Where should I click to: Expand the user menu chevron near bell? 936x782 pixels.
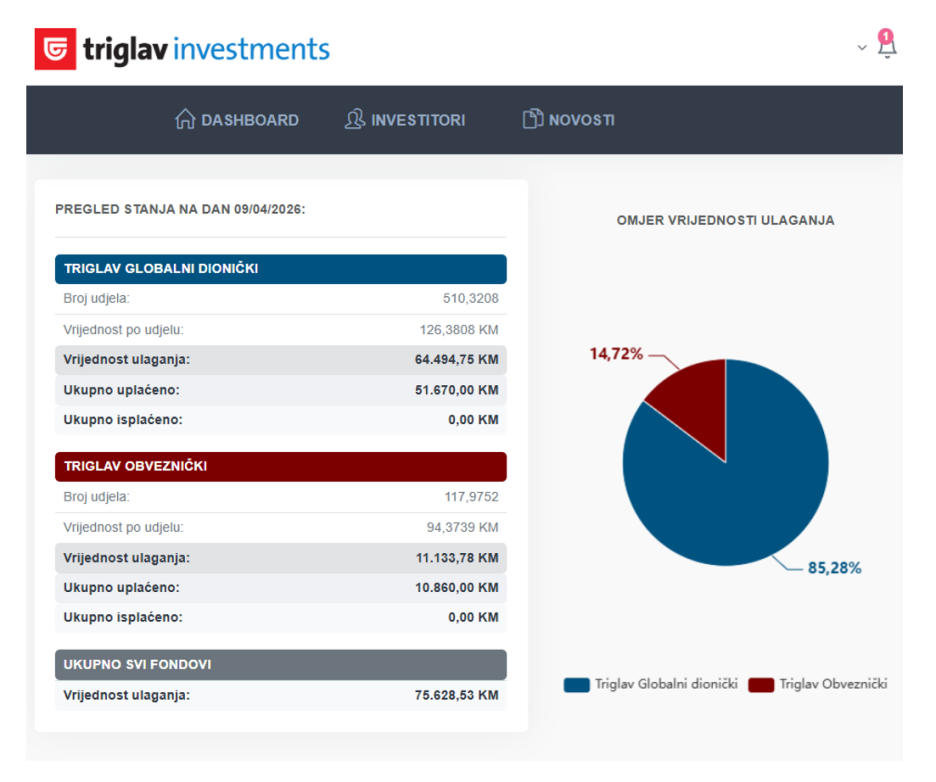tap(861, 48)
